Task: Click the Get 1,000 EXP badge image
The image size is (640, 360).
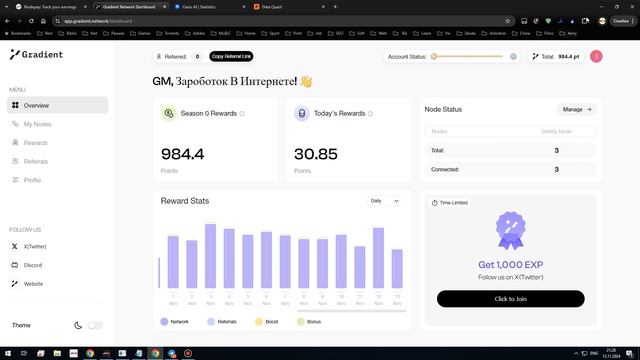Action: tap(511, 231)
